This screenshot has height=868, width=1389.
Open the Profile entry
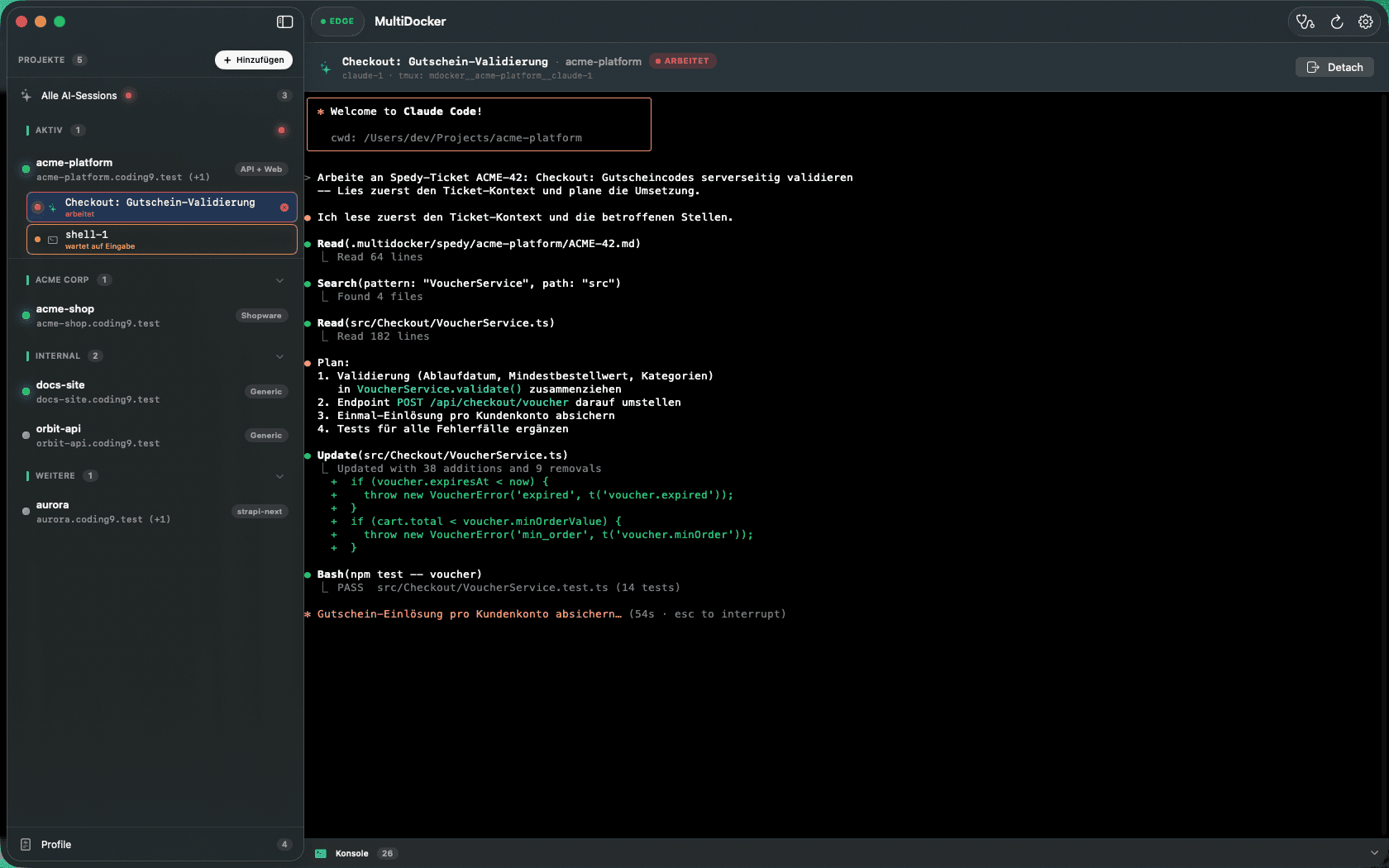(x=155, y=844)
